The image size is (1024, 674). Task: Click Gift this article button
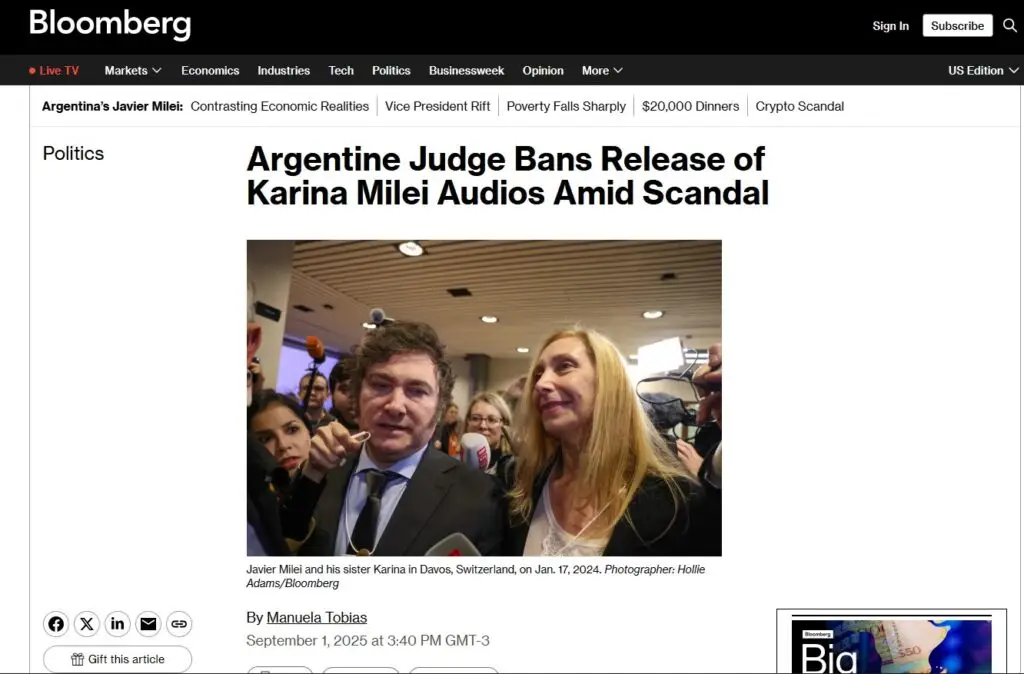(x=118, y=659)
